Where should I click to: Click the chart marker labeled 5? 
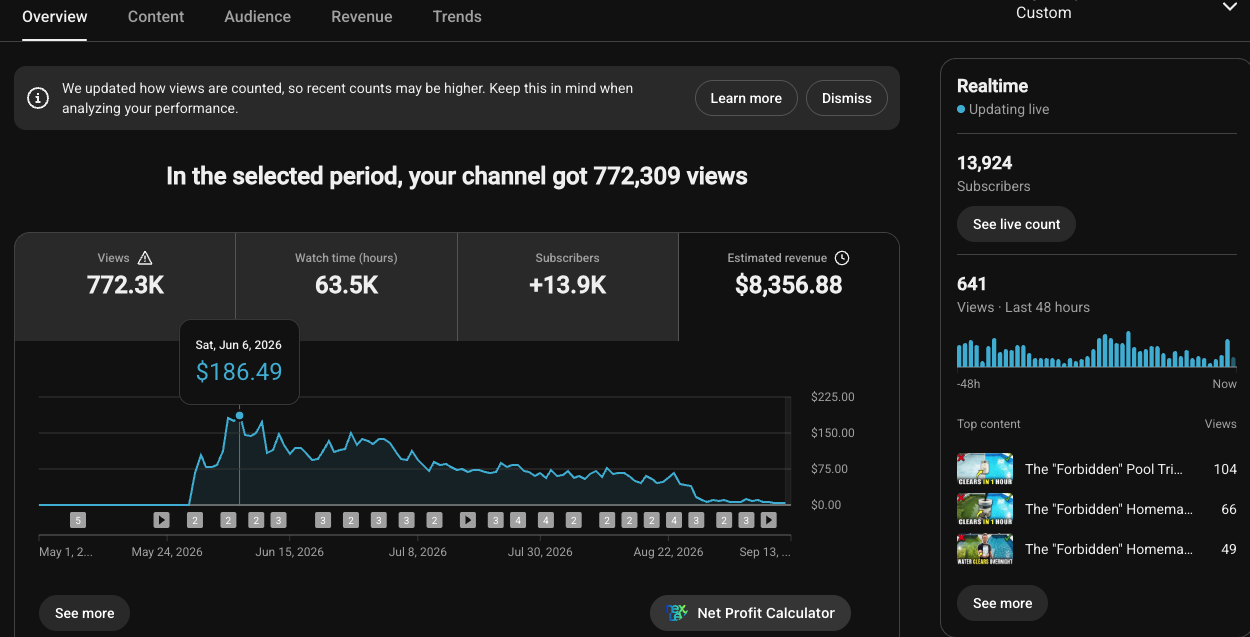point(78,520)
